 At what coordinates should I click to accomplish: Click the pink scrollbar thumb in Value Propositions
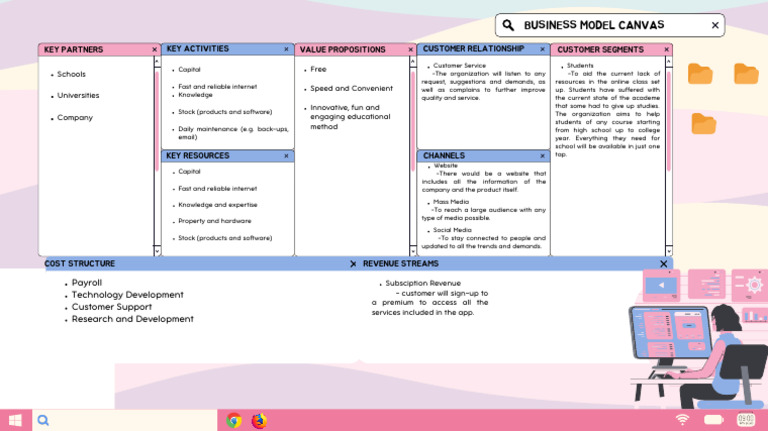click(x=413, y=121)
